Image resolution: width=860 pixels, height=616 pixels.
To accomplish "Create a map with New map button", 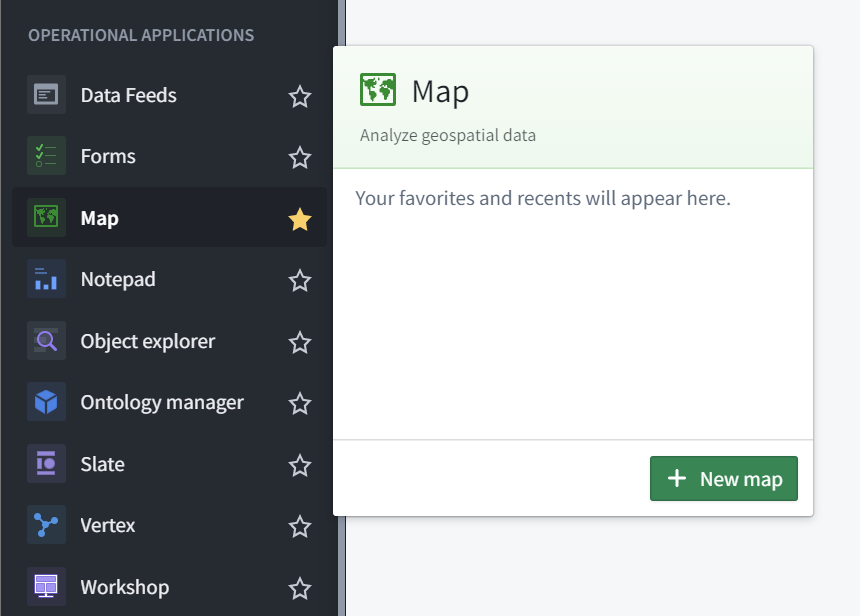I will pos(723,478).
